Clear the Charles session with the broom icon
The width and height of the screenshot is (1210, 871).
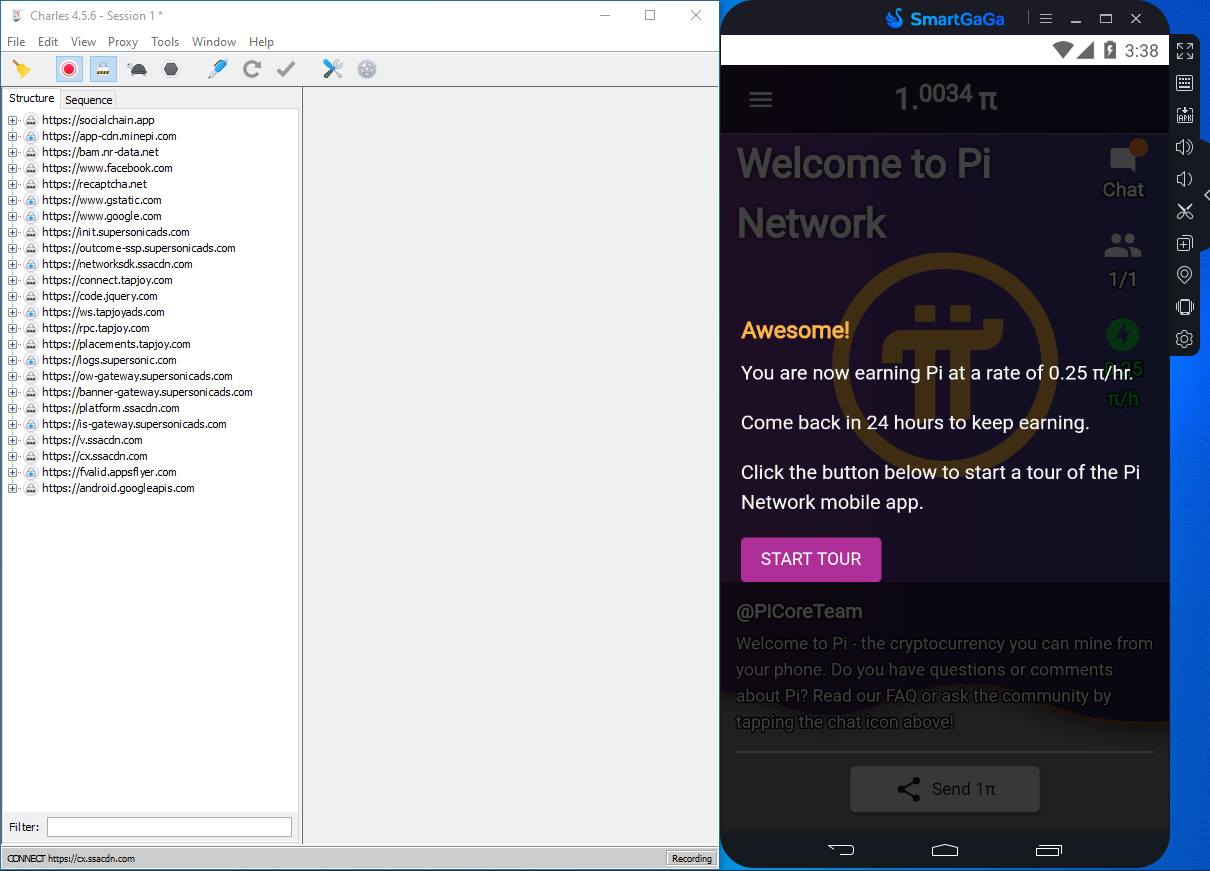click(21, 69)
